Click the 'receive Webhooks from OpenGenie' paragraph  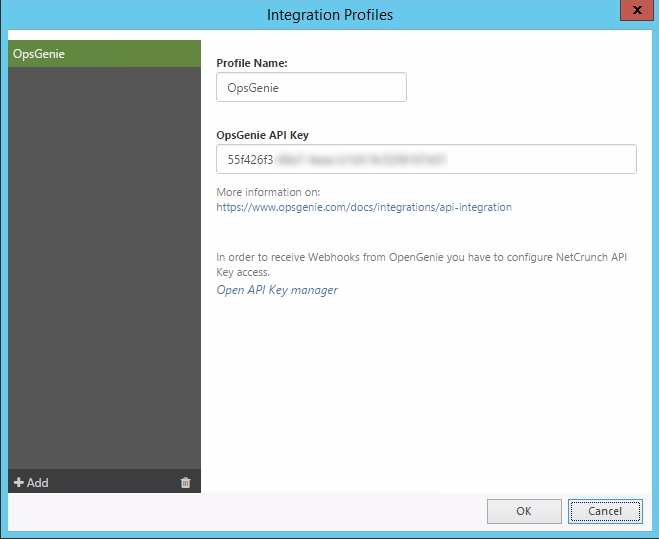point(422,264)
